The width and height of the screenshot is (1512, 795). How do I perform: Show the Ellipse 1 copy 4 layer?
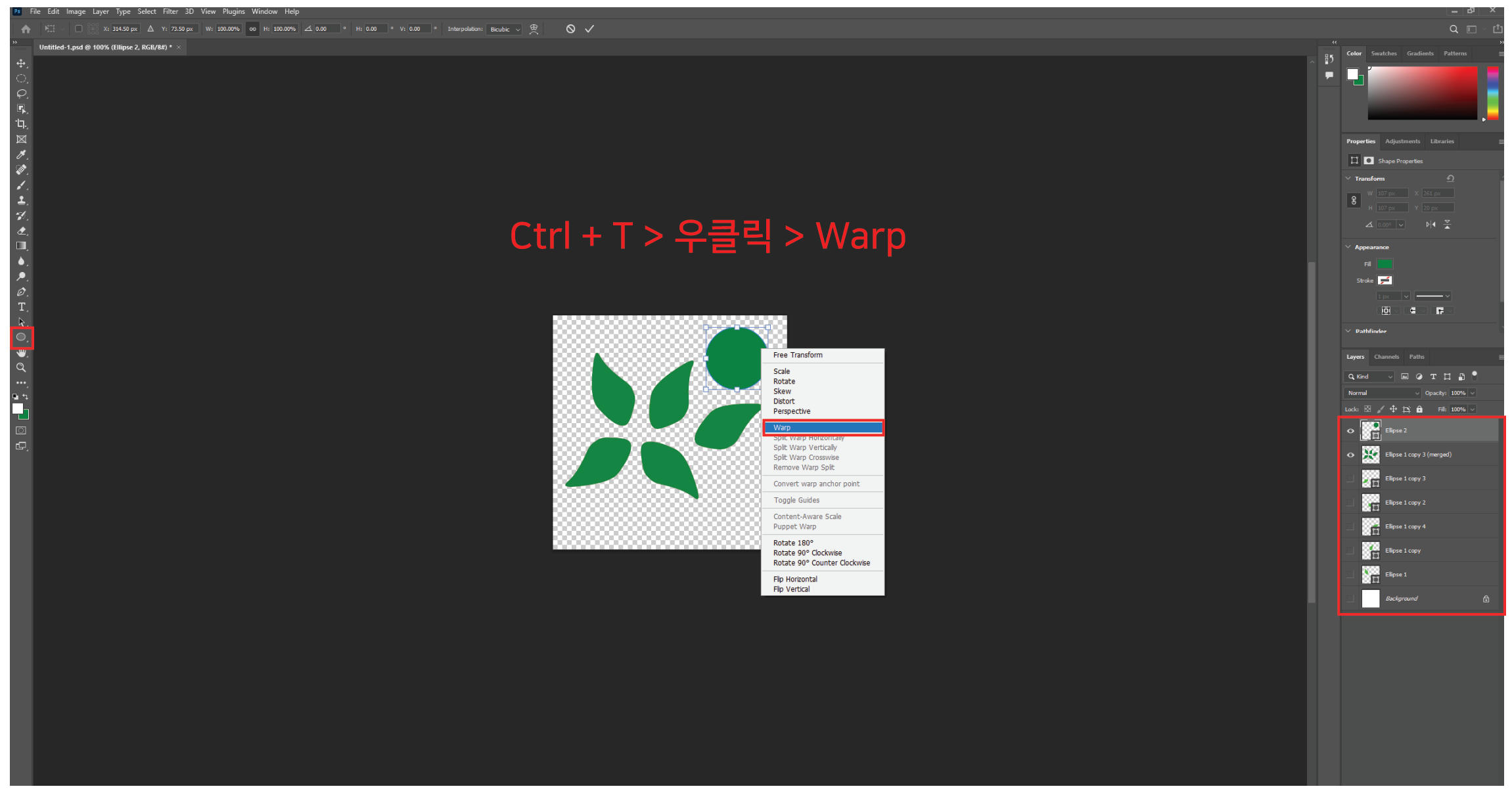pos(1350,527)
